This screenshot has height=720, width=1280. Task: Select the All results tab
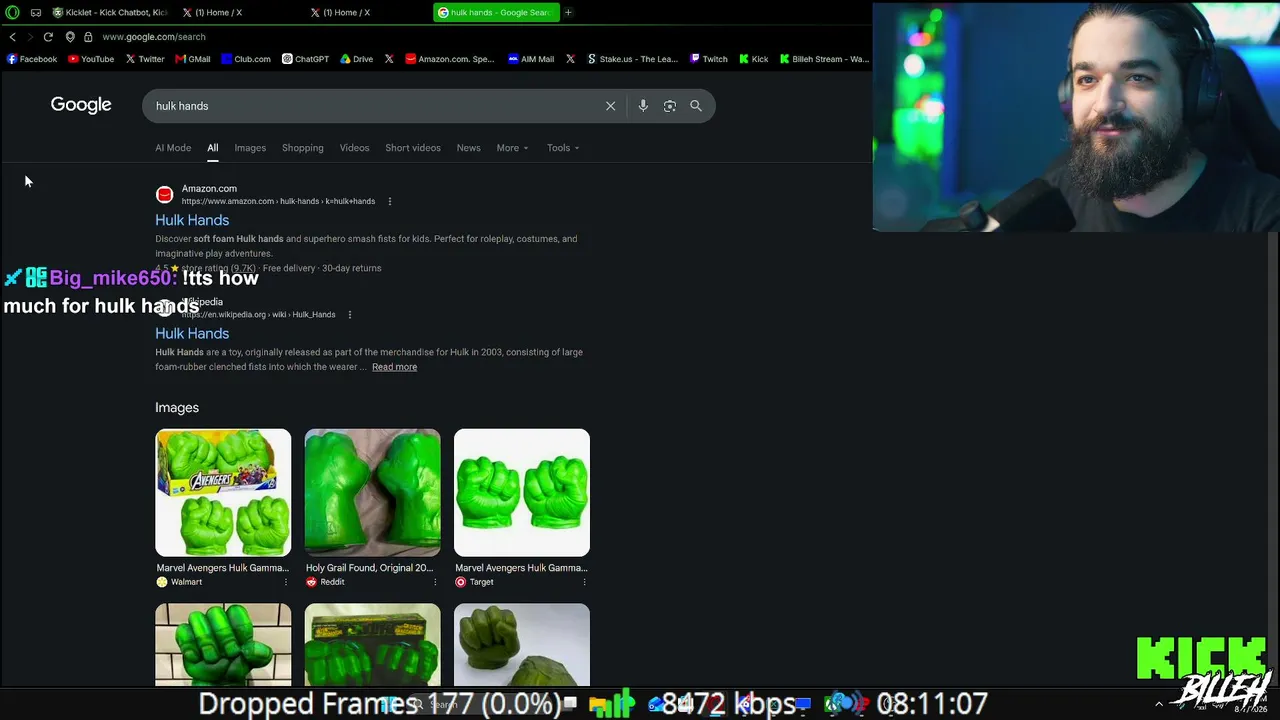[213, 148]
